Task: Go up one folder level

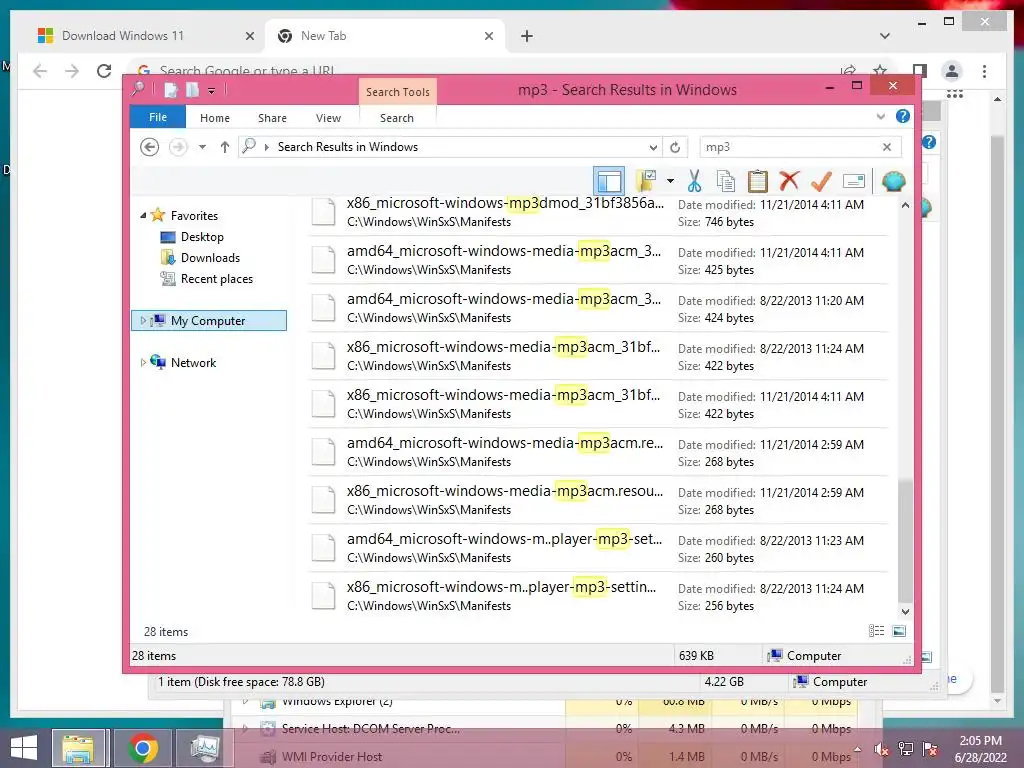Action: (225, 147)
